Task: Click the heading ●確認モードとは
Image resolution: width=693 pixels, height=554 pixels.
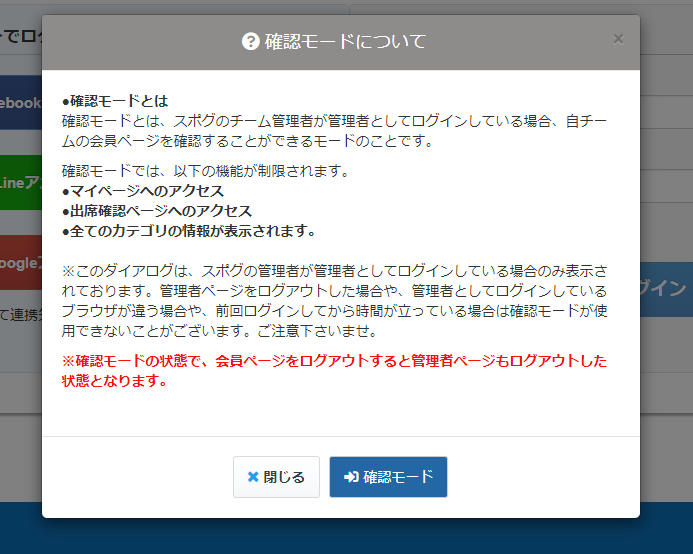Action: click(x=115, y=101)
